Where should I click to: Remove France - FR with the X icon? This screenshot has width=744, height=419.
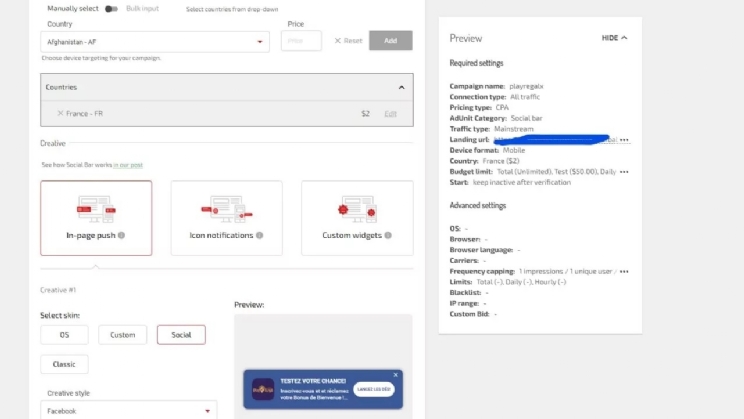click(x=60, y=114)
